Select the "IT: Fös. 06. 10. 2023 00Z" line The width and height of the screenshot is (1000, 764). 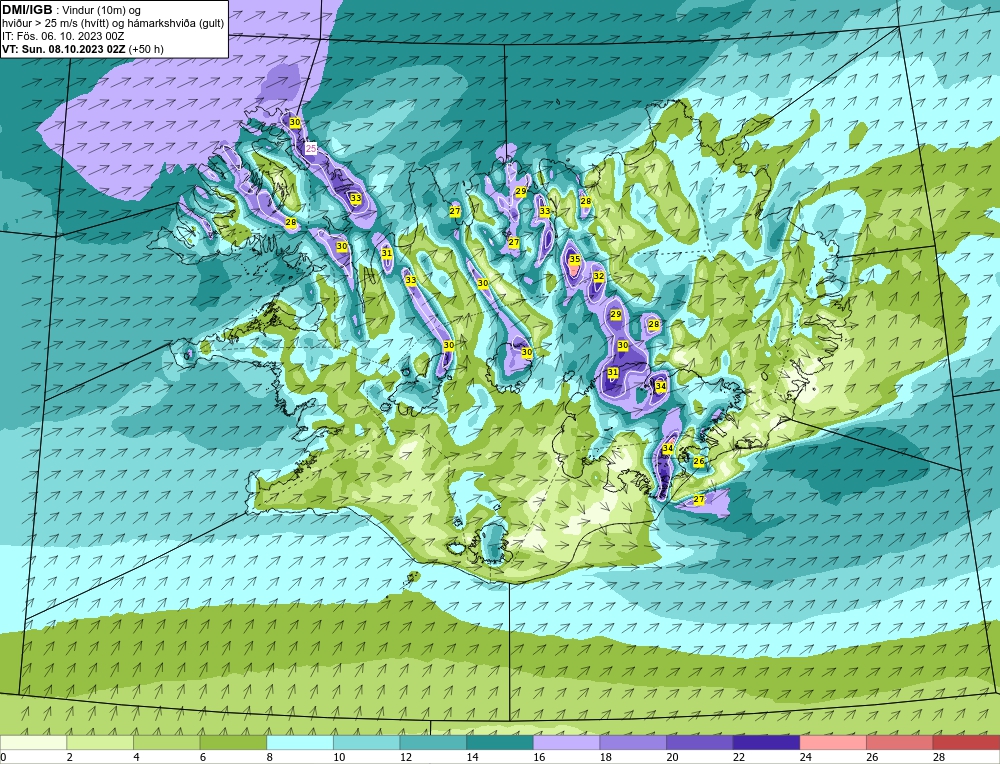[64, 36]
